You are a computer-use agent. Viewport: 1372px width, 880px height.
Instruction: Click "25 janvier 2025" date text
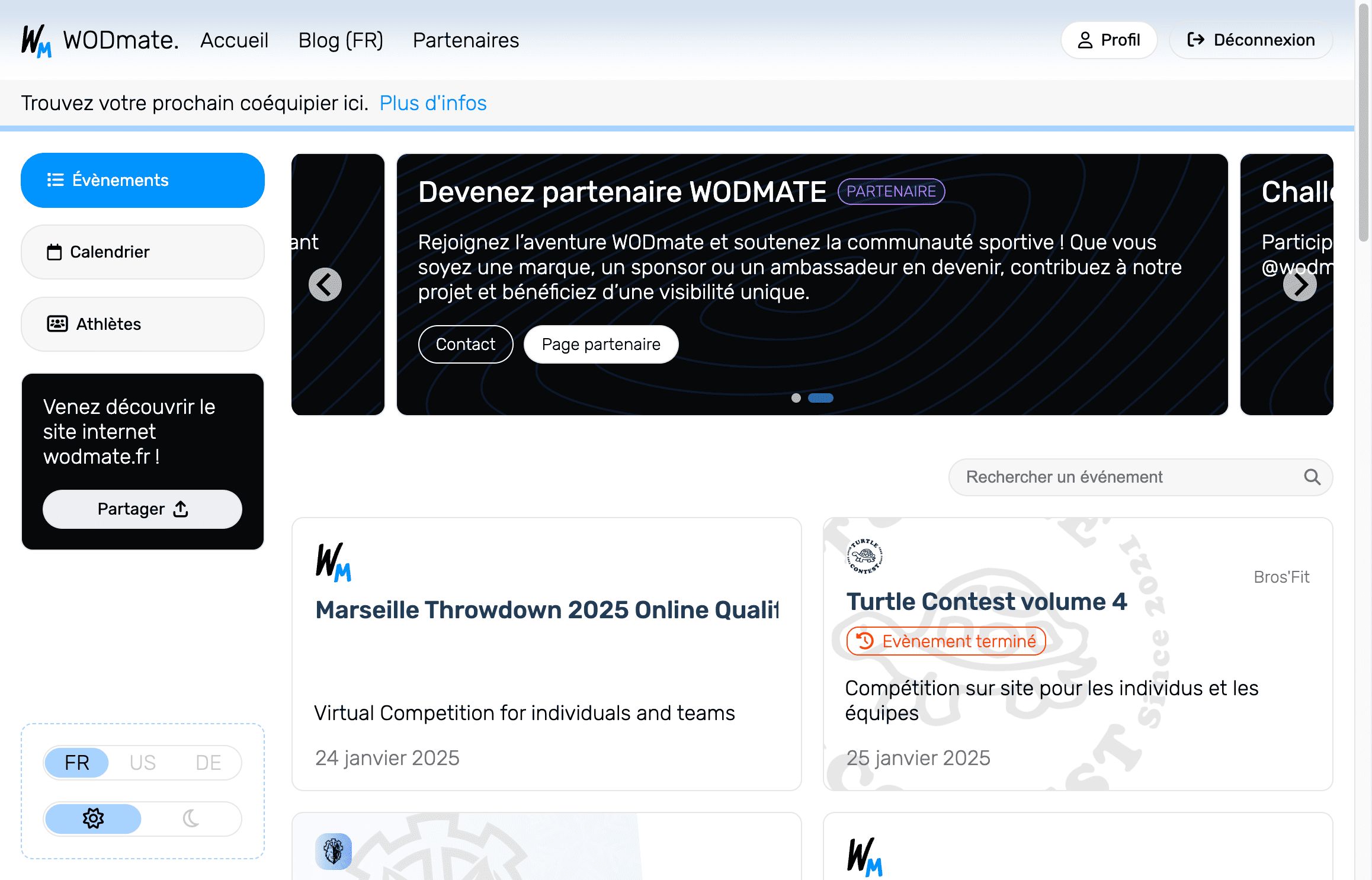918,758
